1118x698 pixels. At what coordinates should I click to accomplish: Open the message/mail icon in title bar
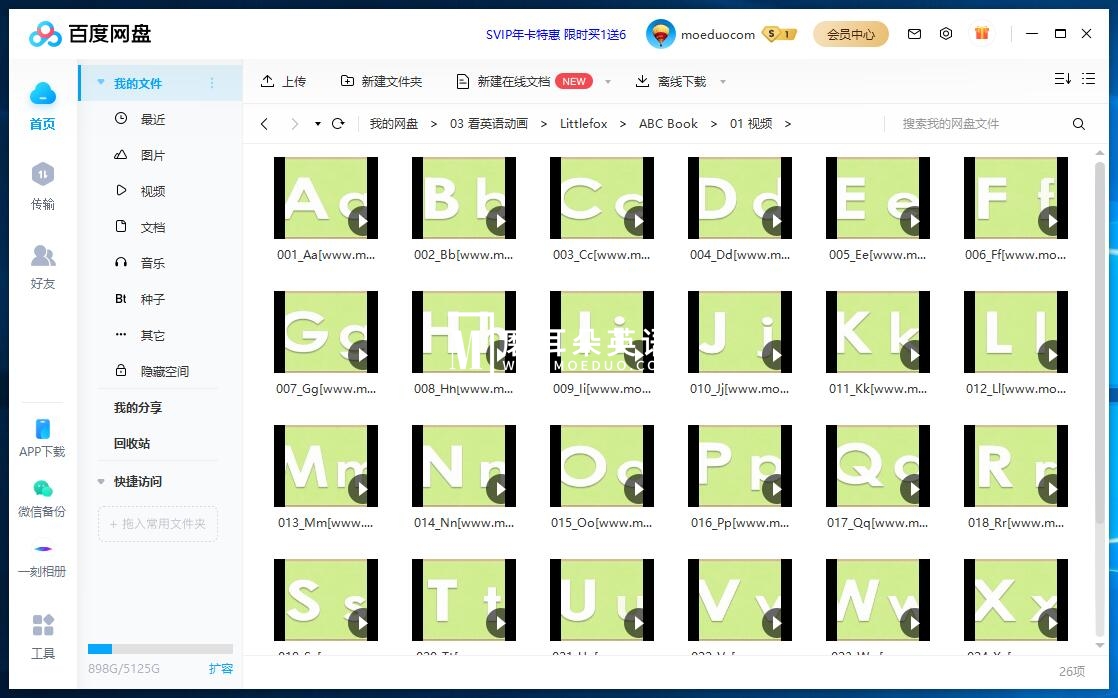pyautogui.click(x=914, y=33)
